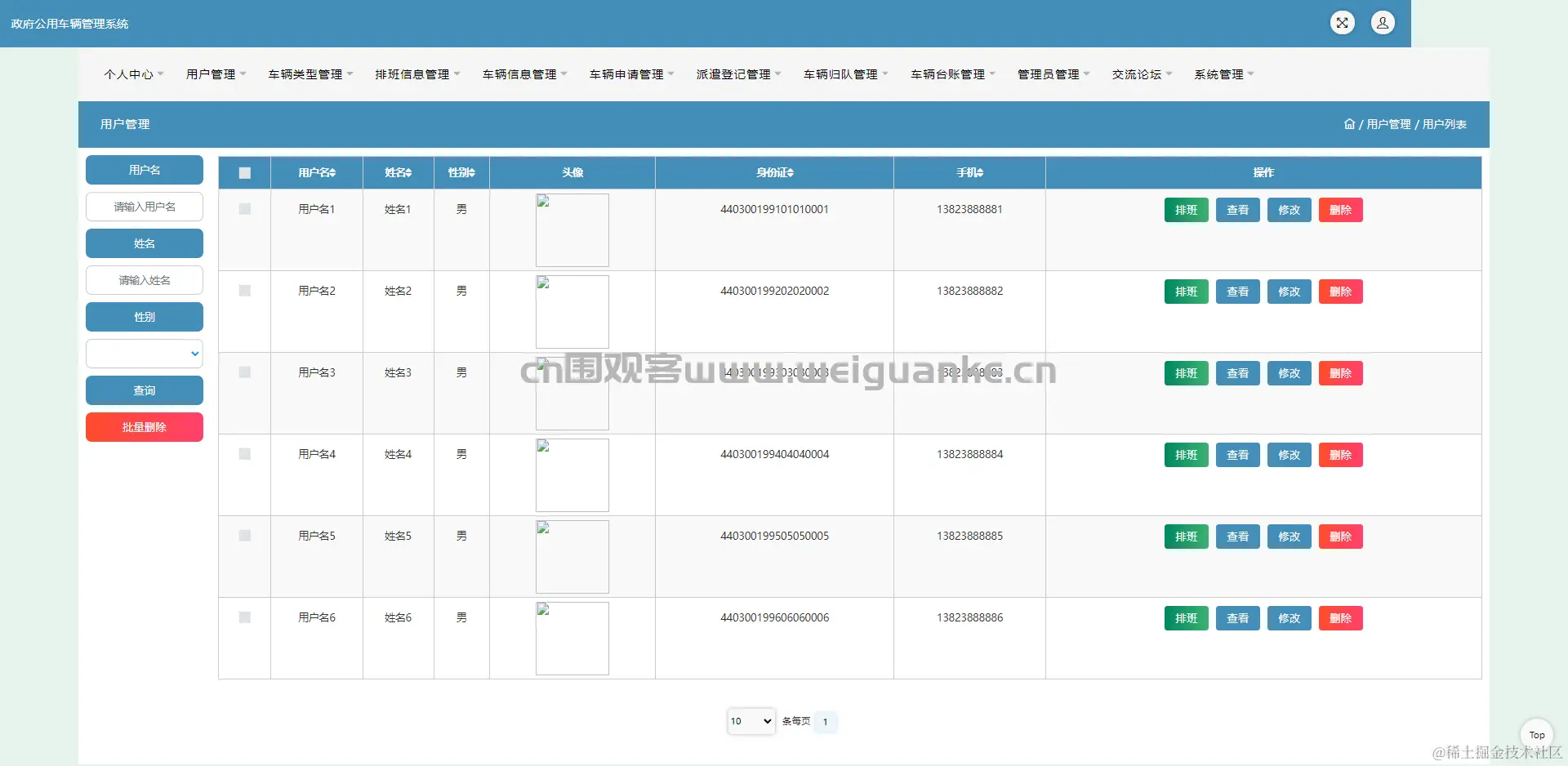This screenshot has height=766, width=1568.
Task: Open the user profile icon in header
Action: (1383, 23)
